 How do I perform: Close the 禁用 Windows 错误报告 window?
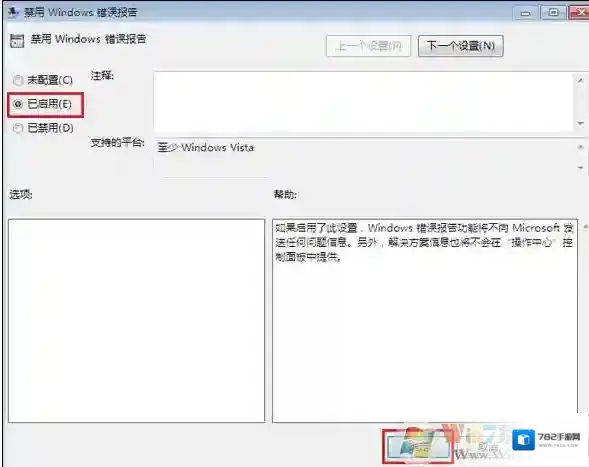point(579,13)
